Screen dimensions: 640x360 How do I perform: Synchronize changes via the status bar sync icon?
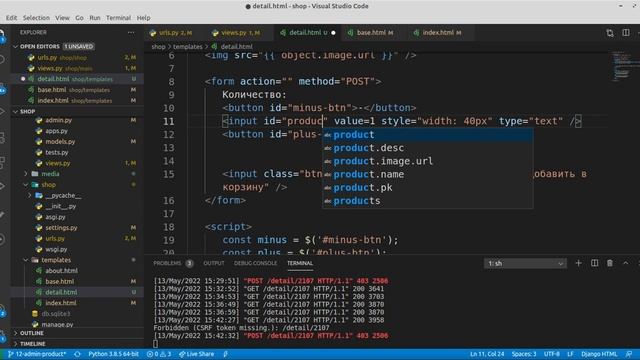[x=77, y=354]
